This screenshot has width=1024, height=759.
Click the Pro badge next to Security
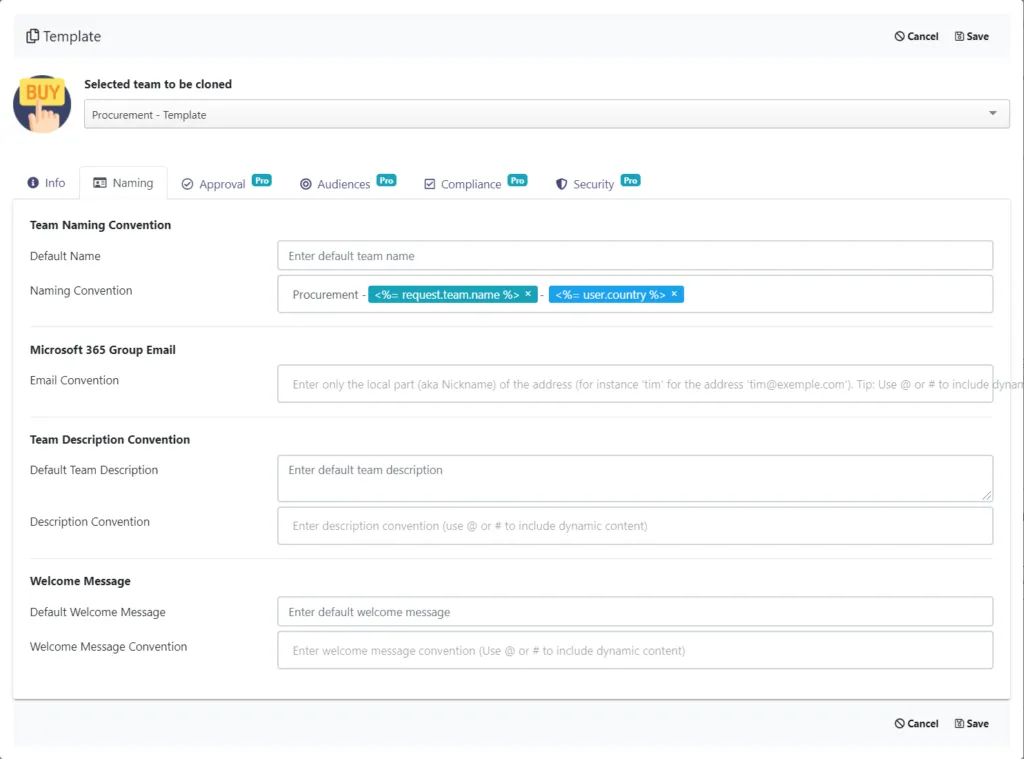(x=630, y=180)
